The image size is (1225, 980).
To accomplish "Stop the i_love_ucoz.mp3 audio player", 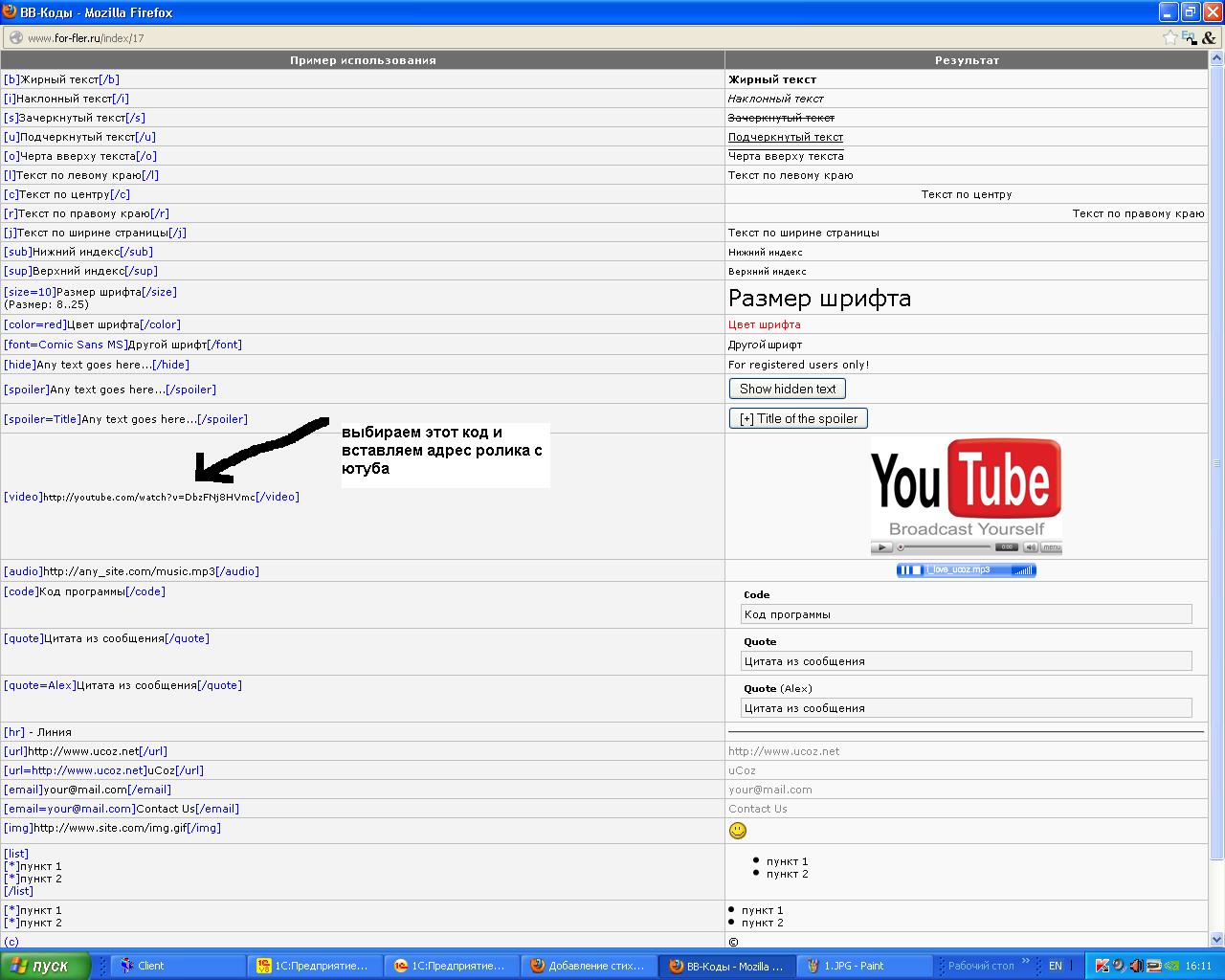I will 916,570.
